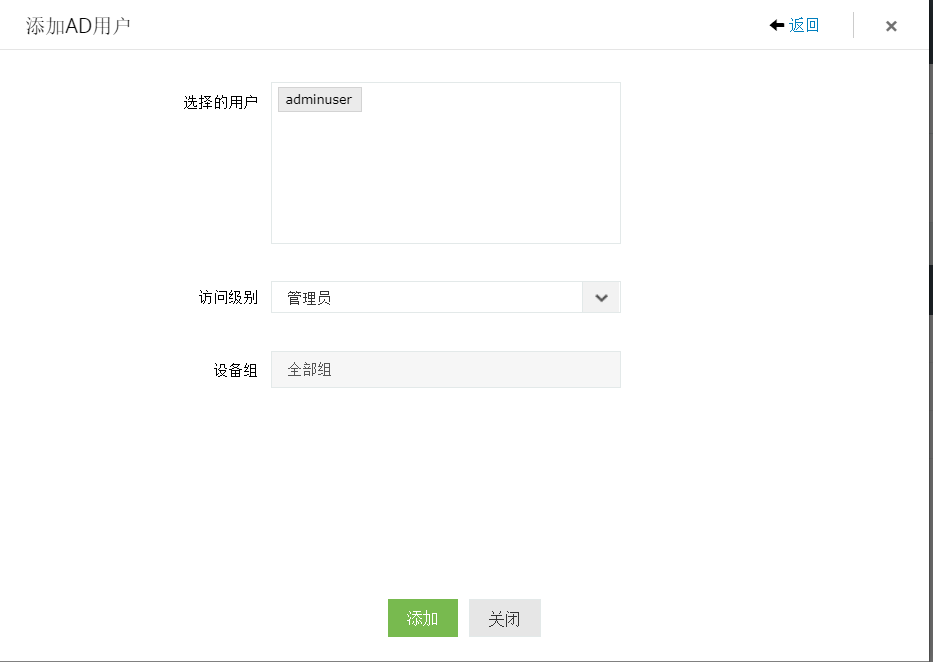Close the 添加AD用户 dialog with X

pyautogui.click(x=891, y=26)
